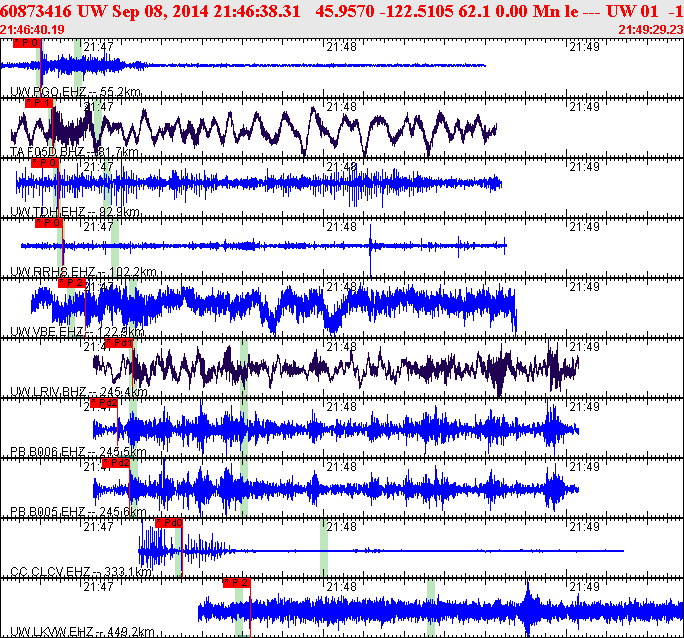The width and height of the screenshot is (684, 638).
Task: Click green band right of 21:47 on RRHS trace
Action: [x=115, y=247]
